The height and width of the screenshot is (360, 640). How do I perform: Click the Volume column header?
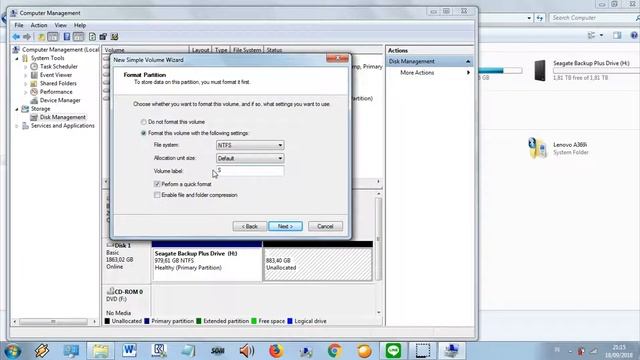(146, 50)
